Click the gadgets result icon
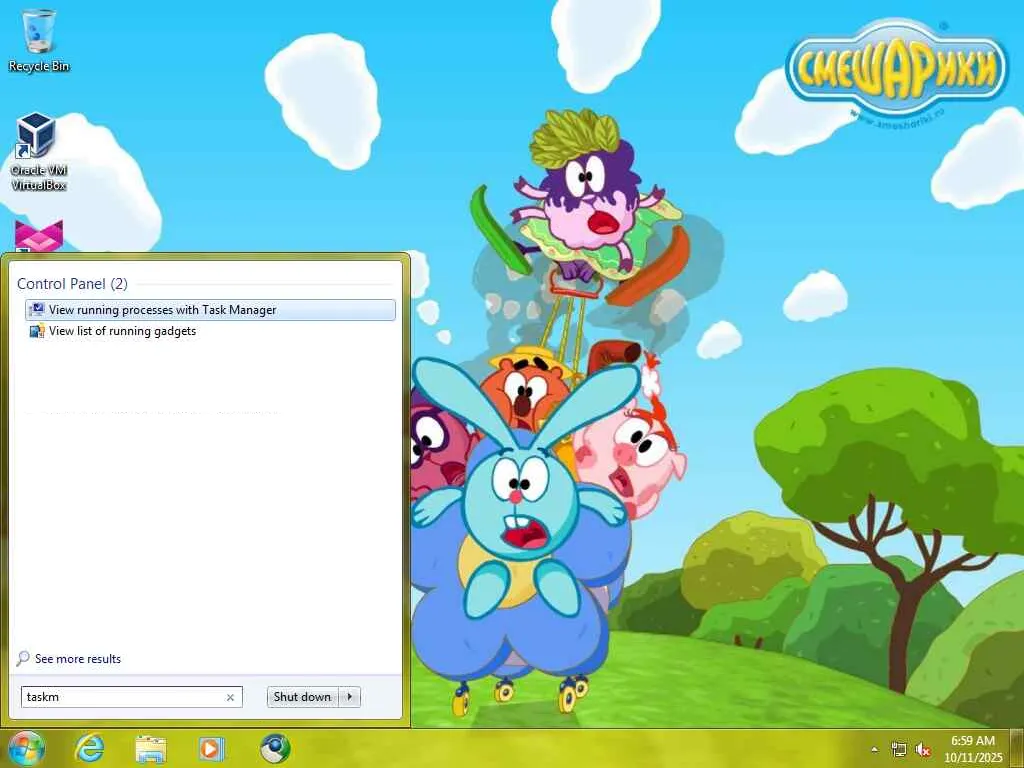1024x768 pixels. (x=37, y=331)
